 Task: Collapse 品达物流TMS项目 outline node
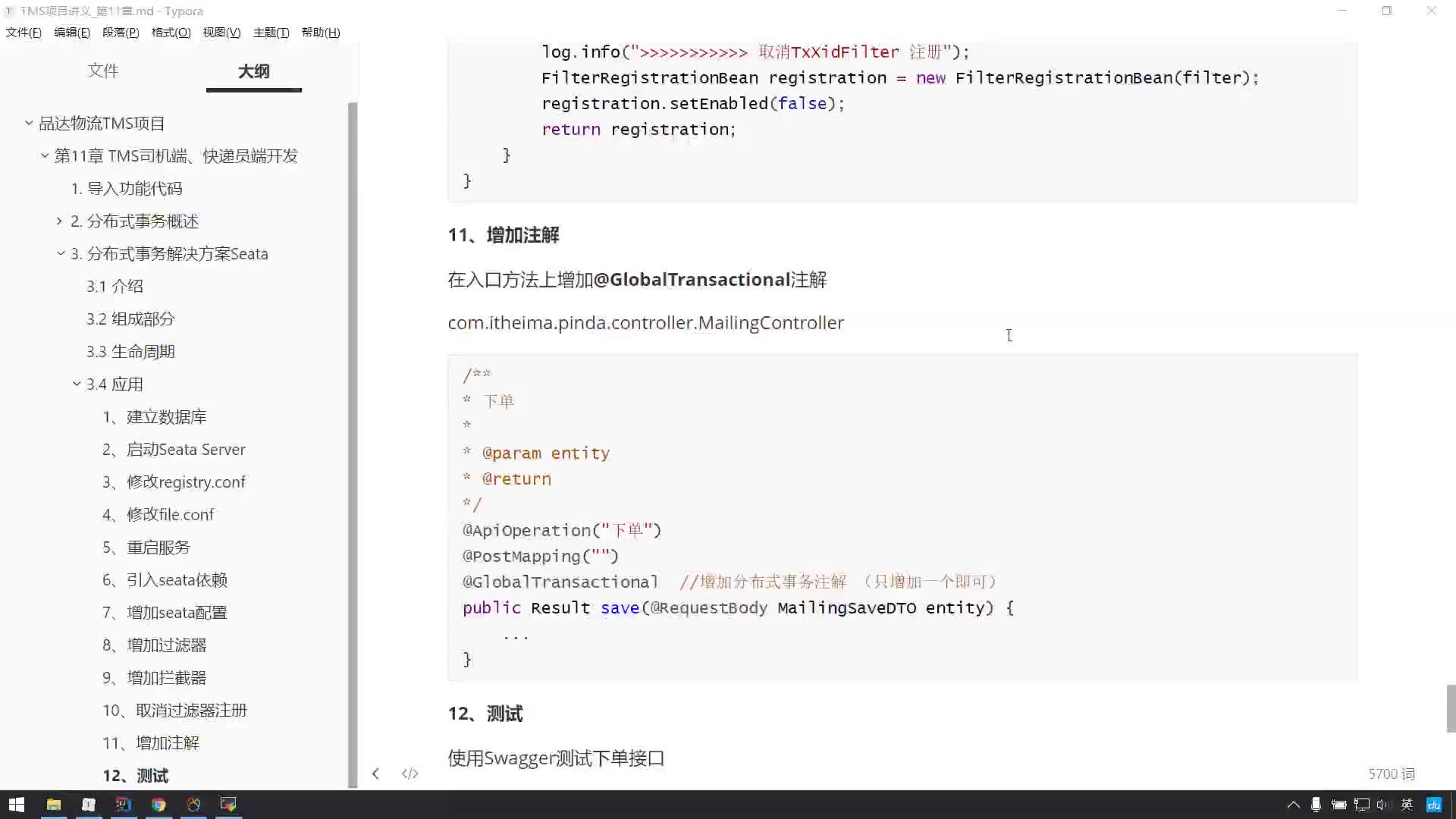click(x=29, y=123)
